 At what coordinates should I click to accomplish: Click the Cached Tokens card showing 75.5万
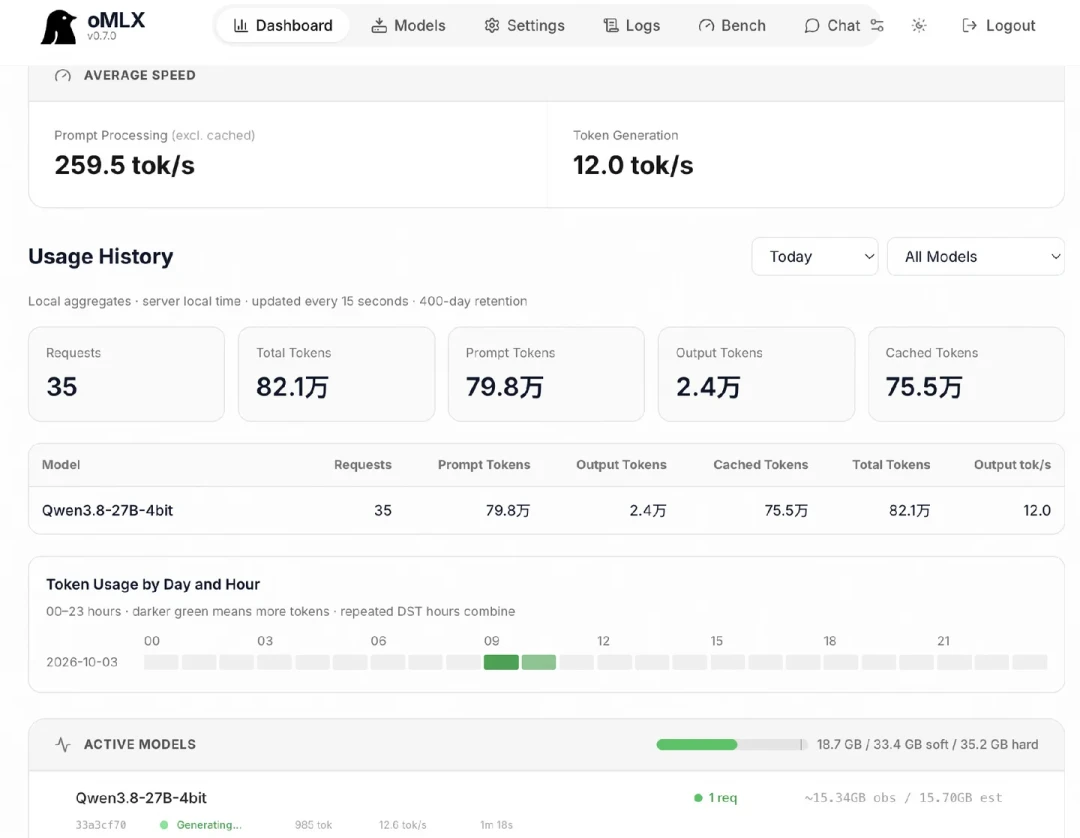pos(966,374)
